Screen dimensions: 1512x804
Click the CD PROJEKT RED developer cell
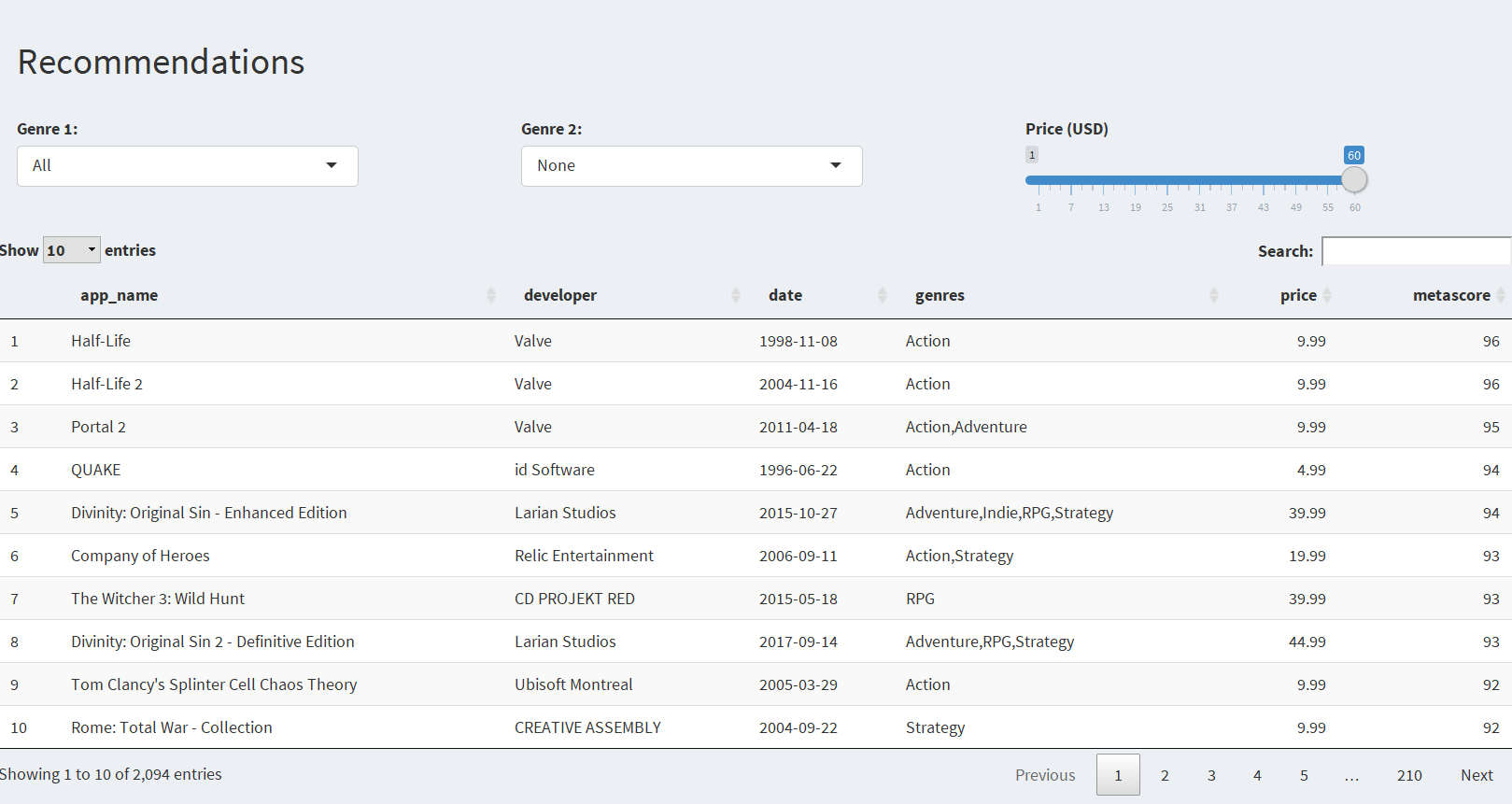(x=574, y=599)
